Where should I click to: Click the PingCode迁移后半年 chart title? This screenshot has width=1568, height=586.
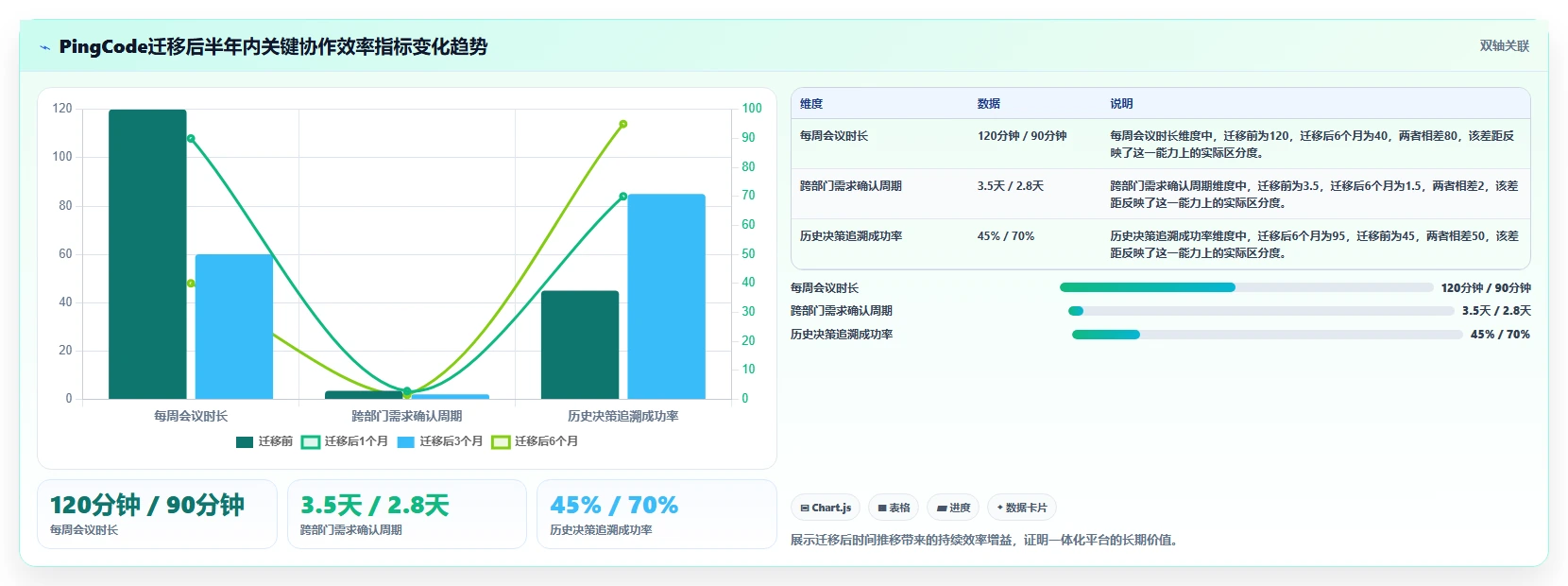(x=273, y=46)
